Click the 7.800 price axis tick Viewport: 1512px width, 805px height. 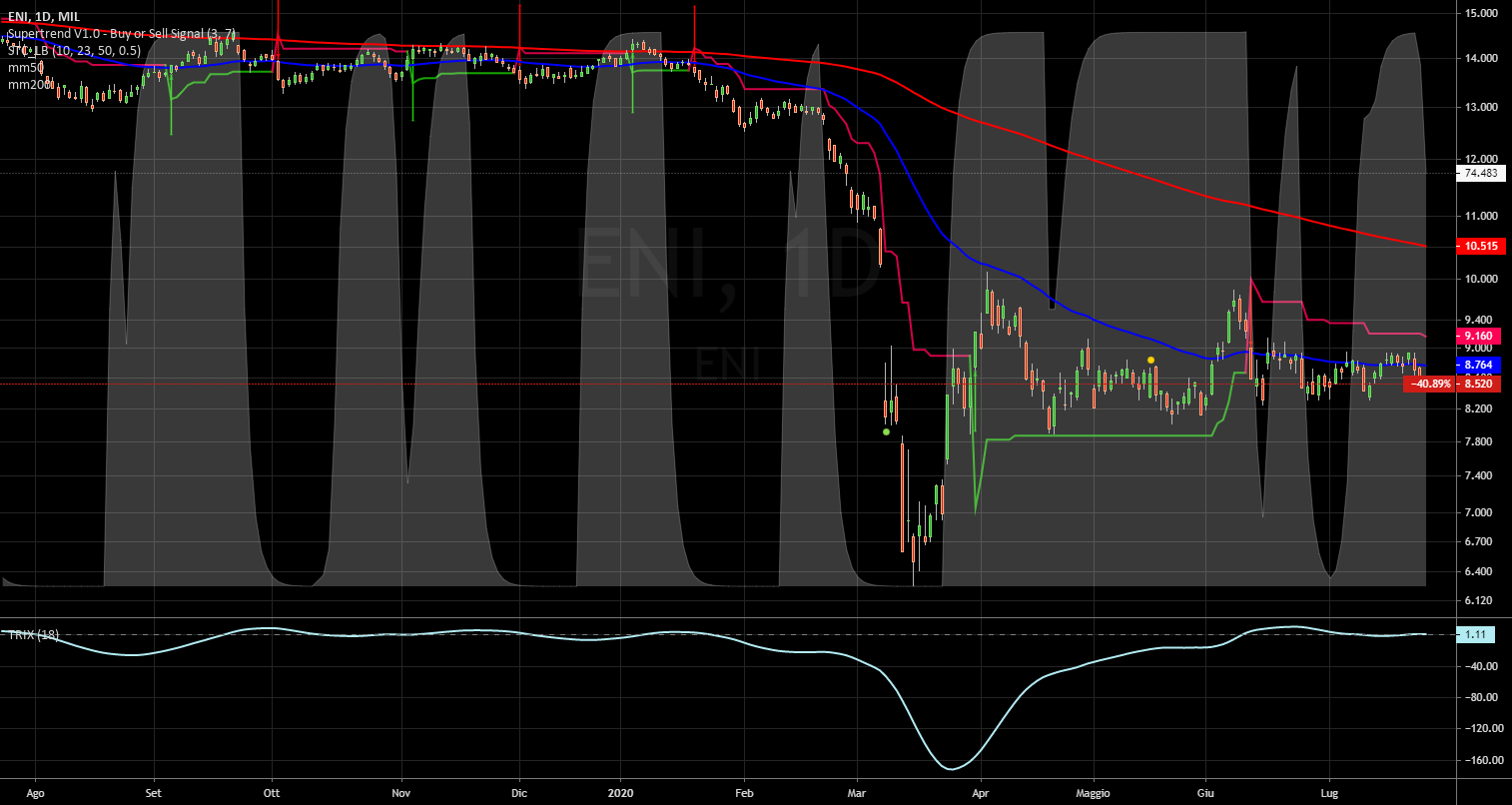tap(1480, 442)
